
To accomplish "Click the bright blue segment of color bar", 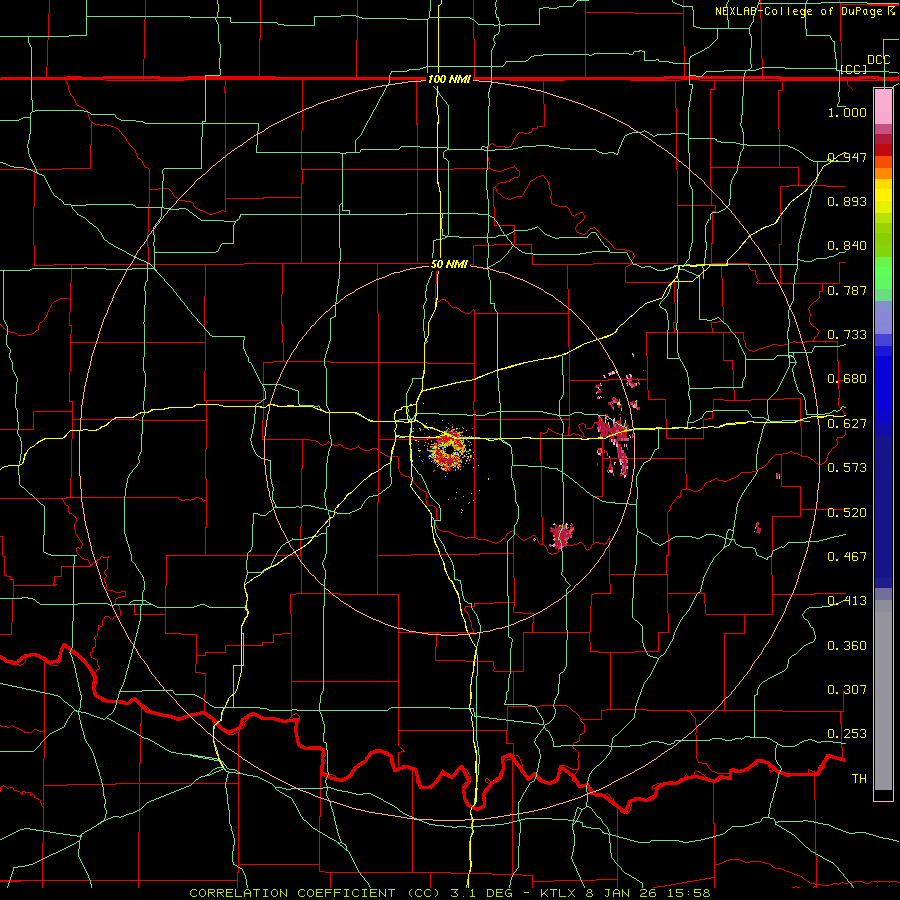I will (x=883, y=387).
